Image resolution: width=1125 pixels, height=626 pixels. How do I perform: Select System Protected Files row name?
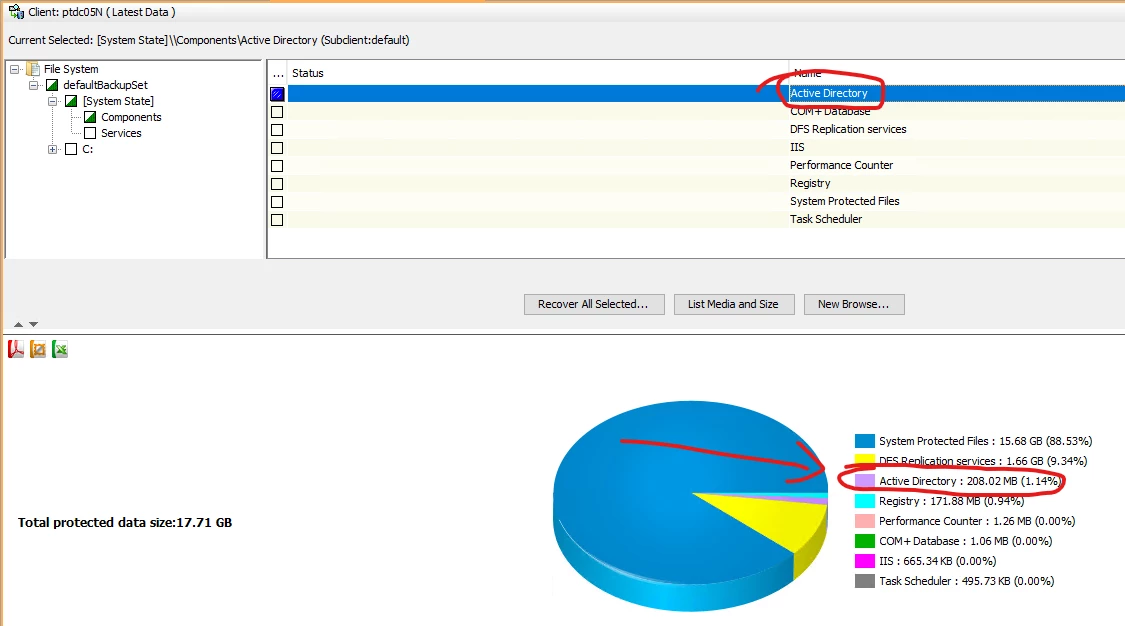click(x=844, y=201)
